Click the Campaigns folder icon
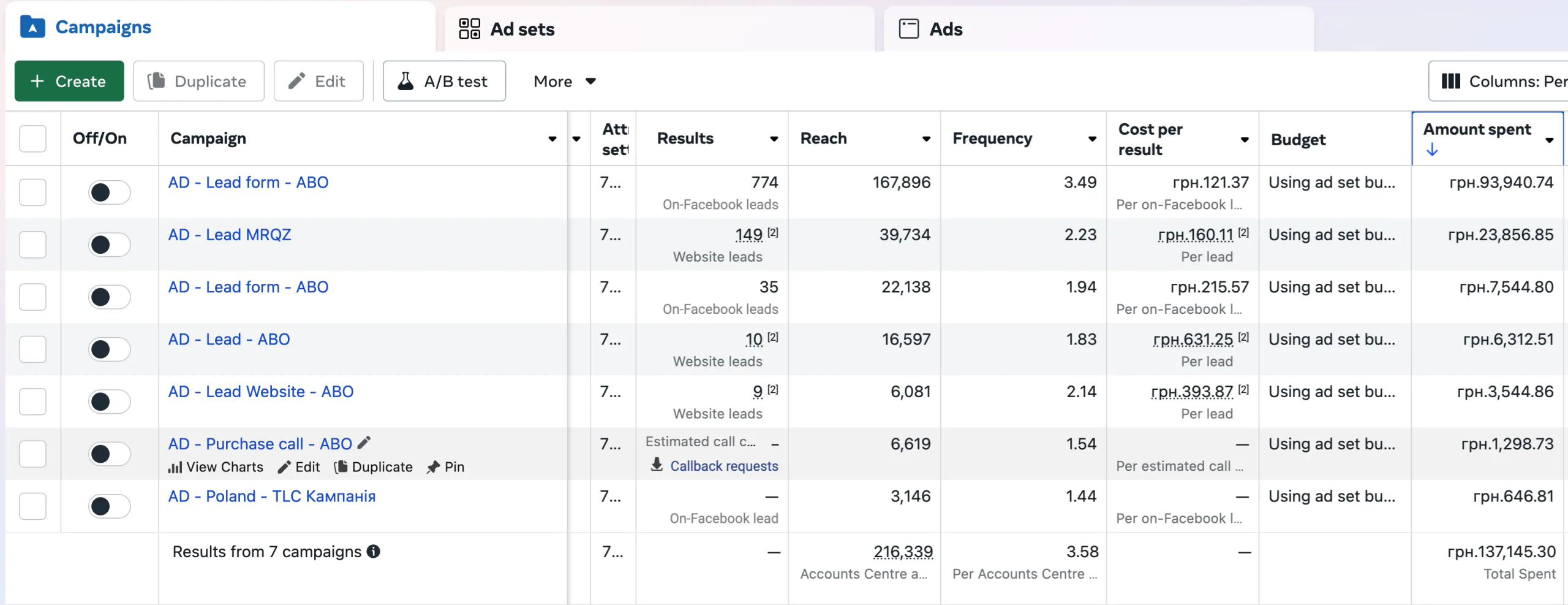 pos(32,27)
